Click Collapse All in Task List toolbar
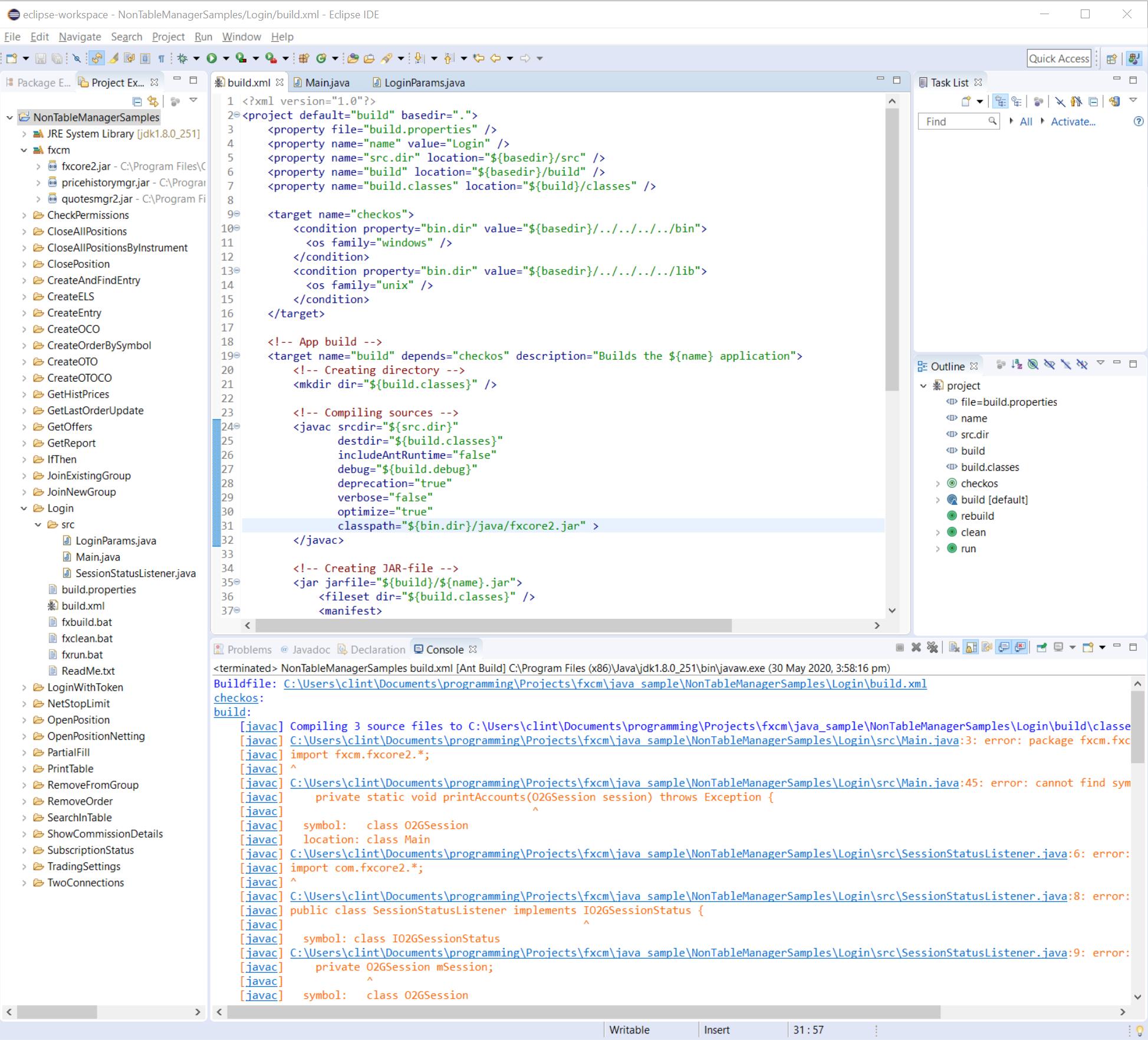Screen dimensions: 1148x1040 1093,101
